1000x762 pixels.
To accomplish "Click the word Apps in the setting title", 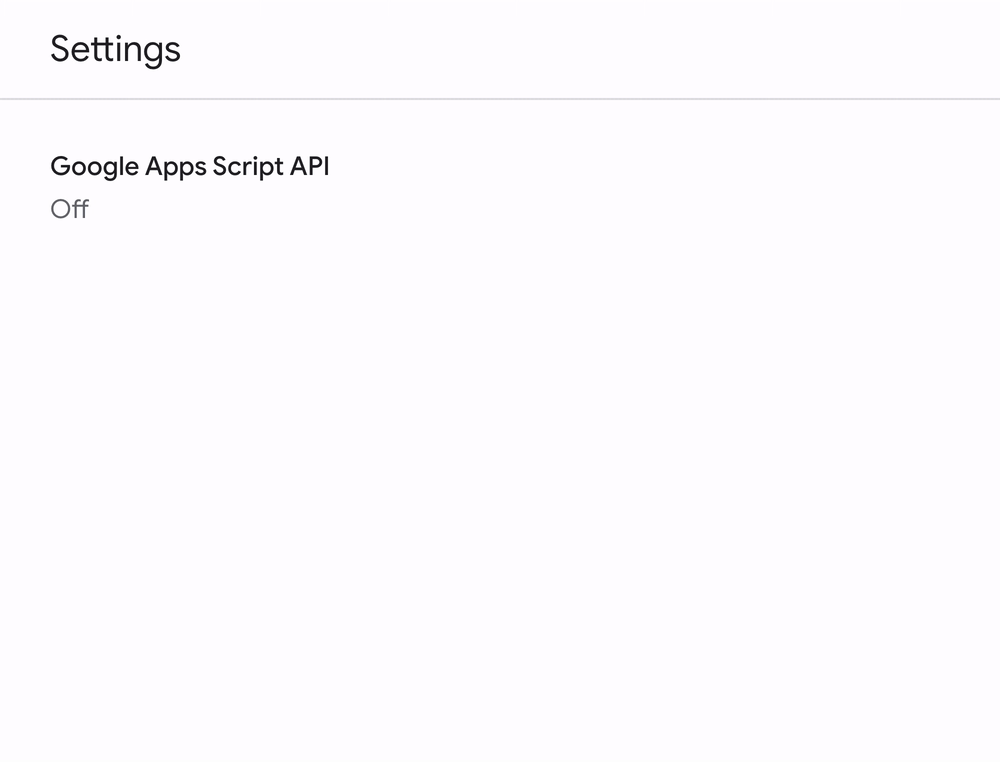I will pyautogui.click(x=175, y=166).
